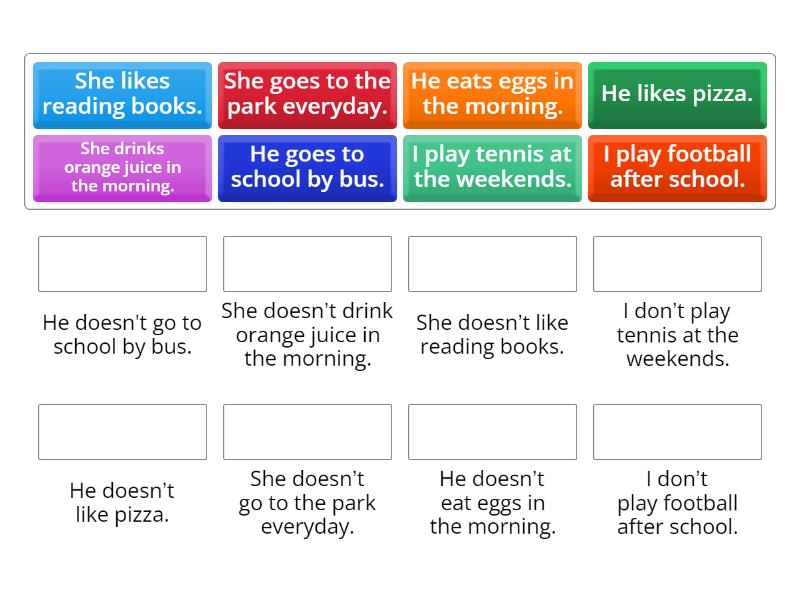Pick the 'She goes to the park everyday.' tile
The image size is (800, 600).
[307, 94]
